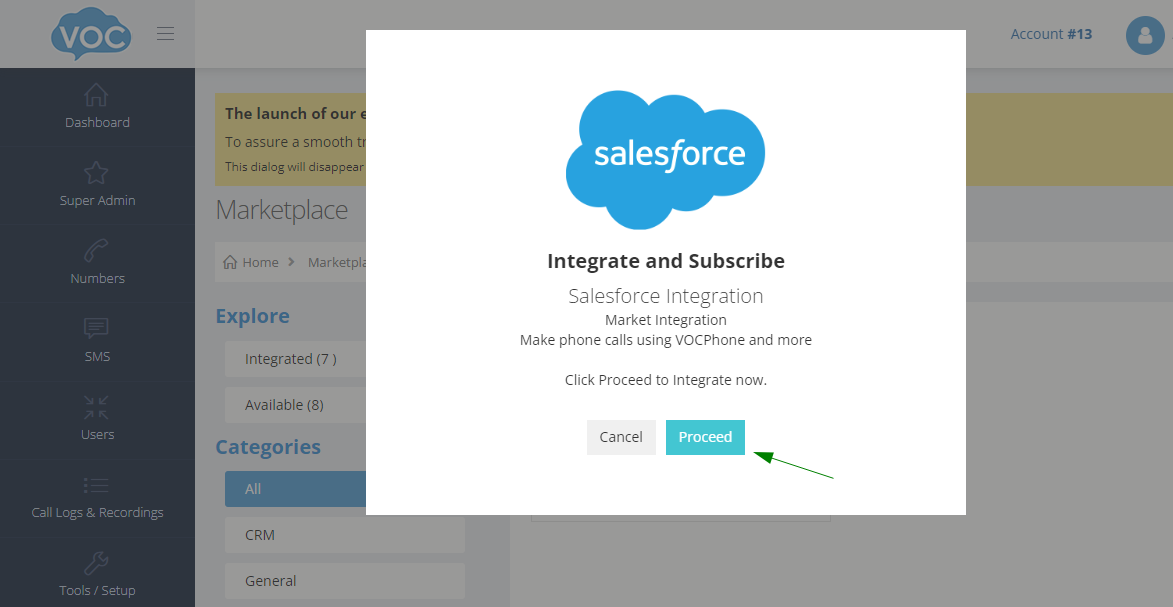
Task: Click the Account #13 label
Action: 1051,34
